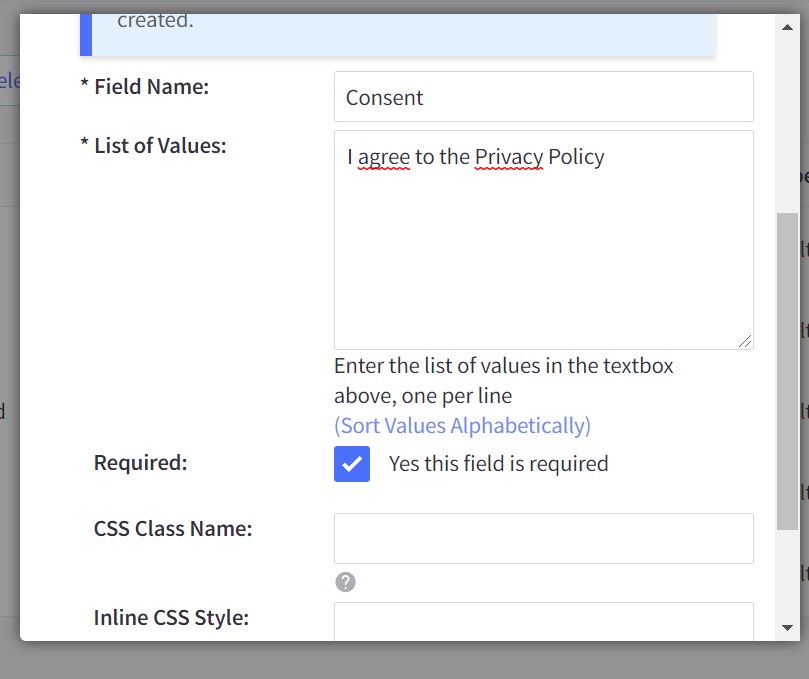Click the 'CSS Class Name' label
809x679 pixels.
click(x=173, y=529)
